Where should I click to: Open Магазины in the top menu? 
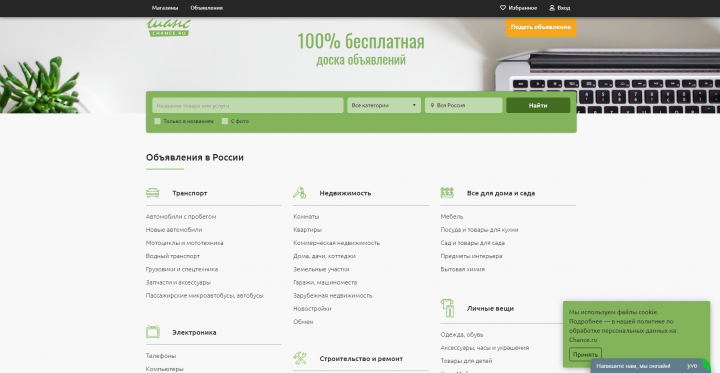[x=165, y=8]
